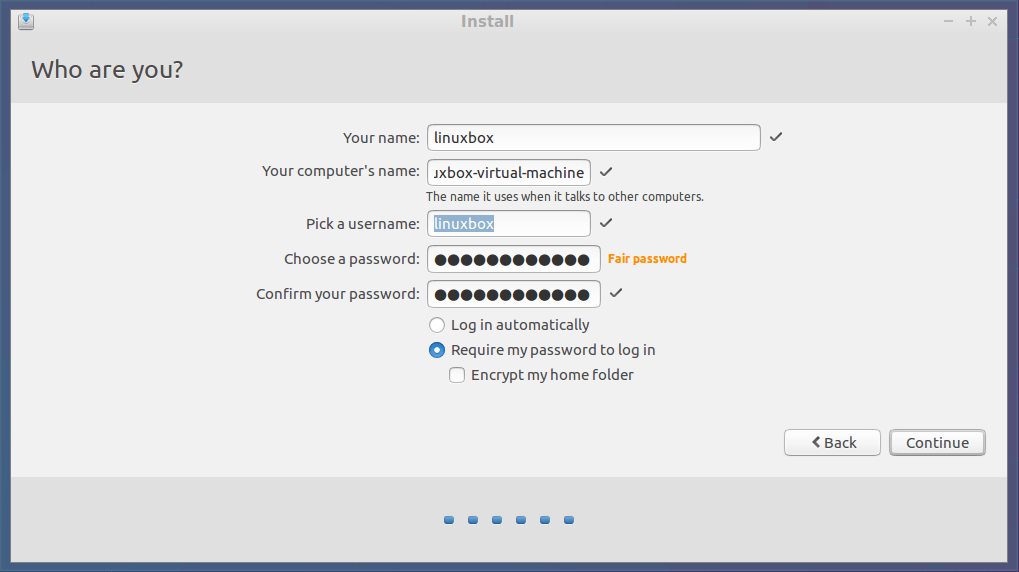Click into the Pick a username field
1019x572 pixels.
[x=509, y=224]
